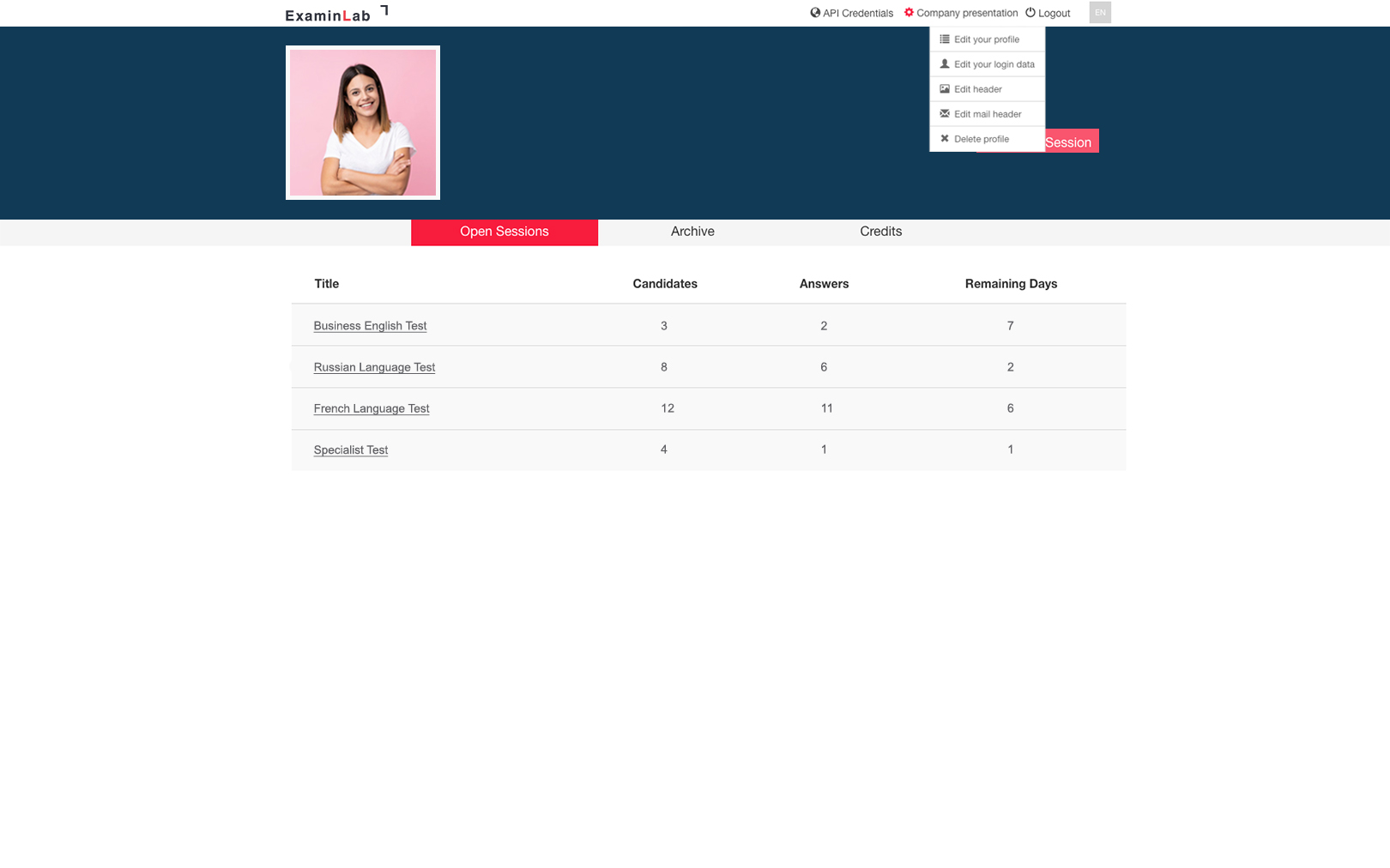
Task: Click the profile photo thumbnail
Action: click(363, 123)
